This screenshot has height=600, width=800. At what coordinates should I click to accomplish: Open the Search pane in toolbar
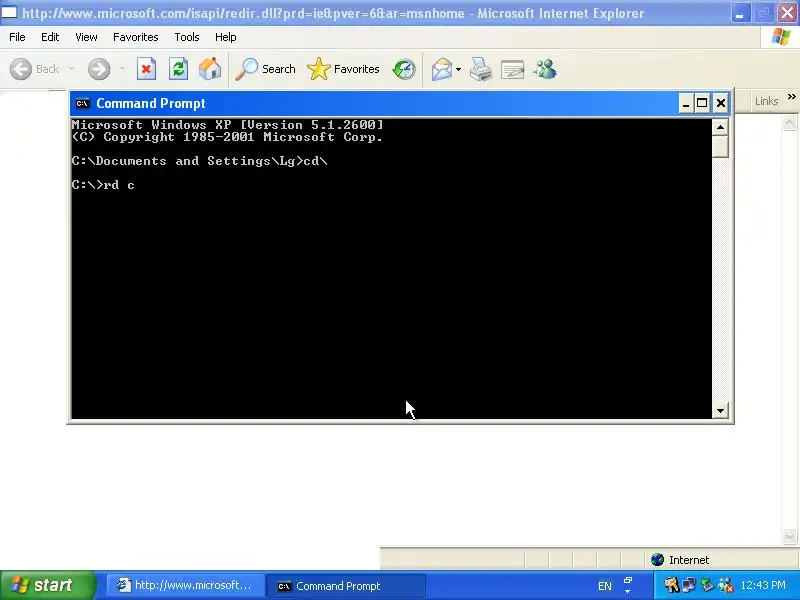coord(265,69)
